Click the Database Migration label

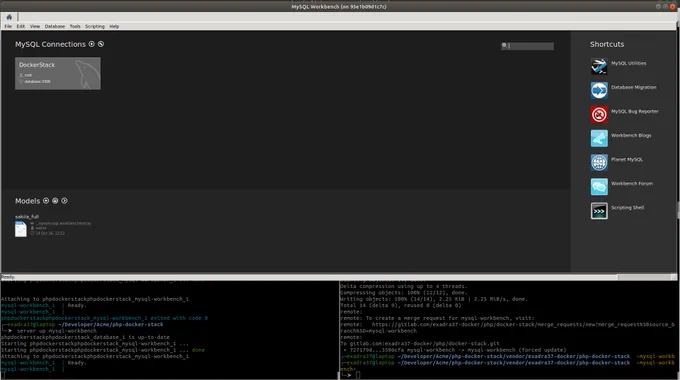[x=634, y=87]
